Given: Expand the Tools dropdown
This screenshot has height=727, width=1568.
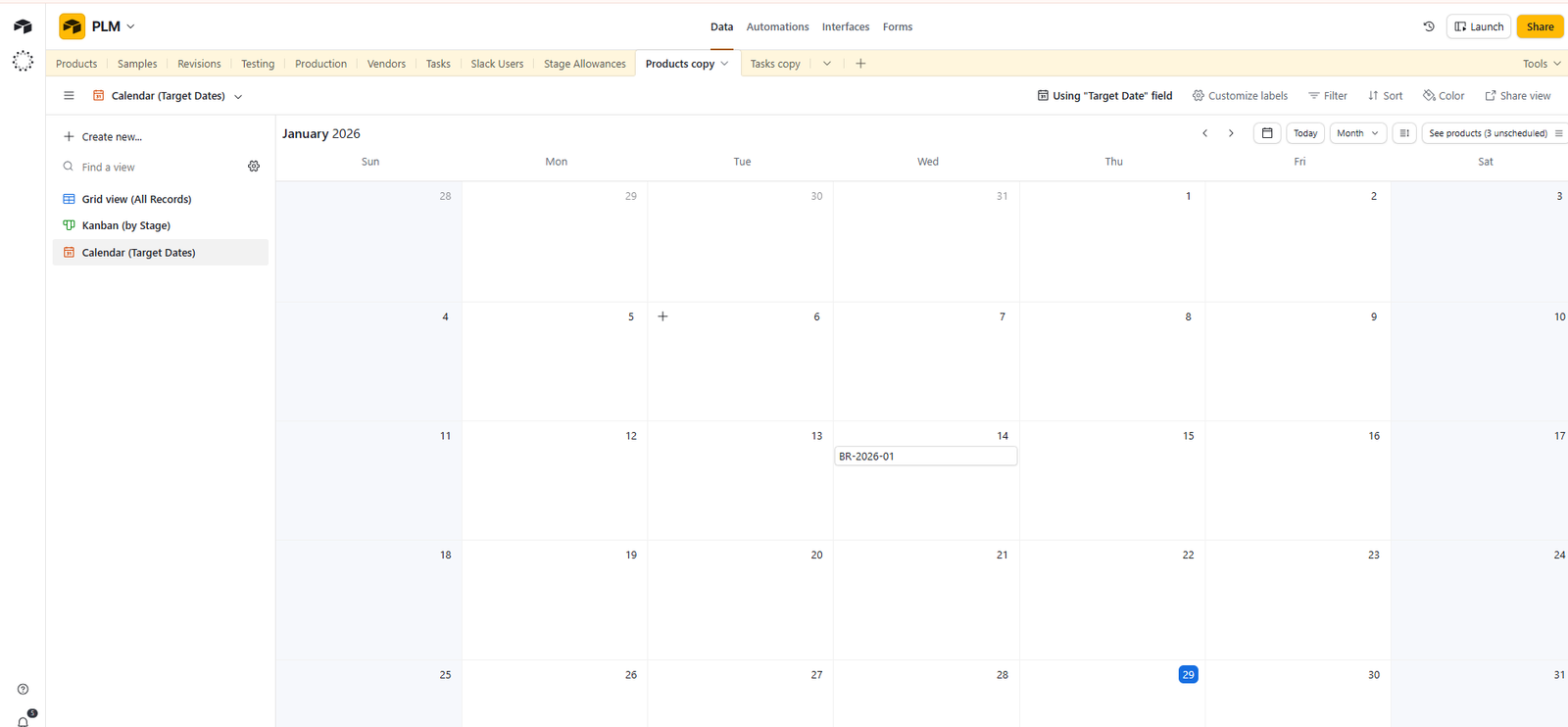Looking at the screenshot, I should 1542,64.
